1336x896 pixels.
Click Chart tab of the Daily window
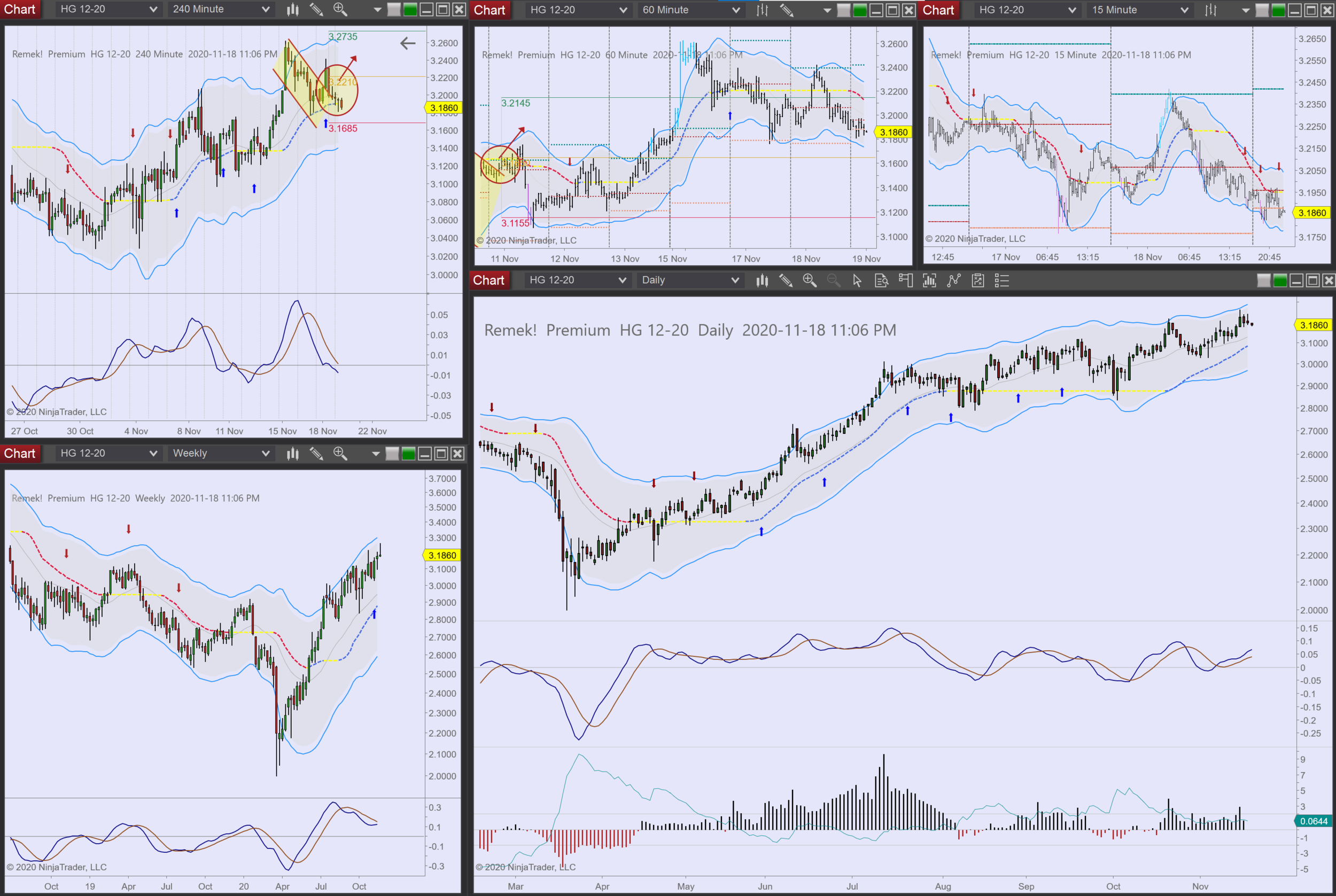coord(488,280)
